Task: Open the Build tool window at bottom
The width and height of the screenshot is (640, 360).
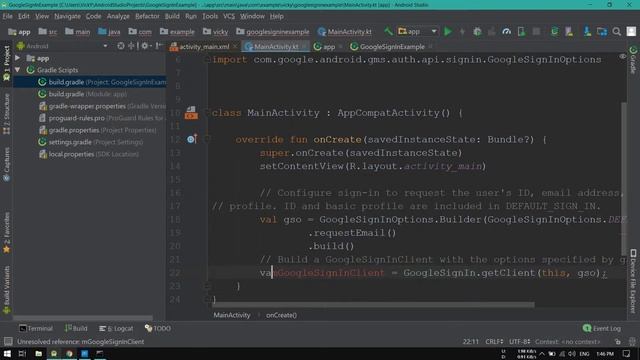Action: [76, 328]
